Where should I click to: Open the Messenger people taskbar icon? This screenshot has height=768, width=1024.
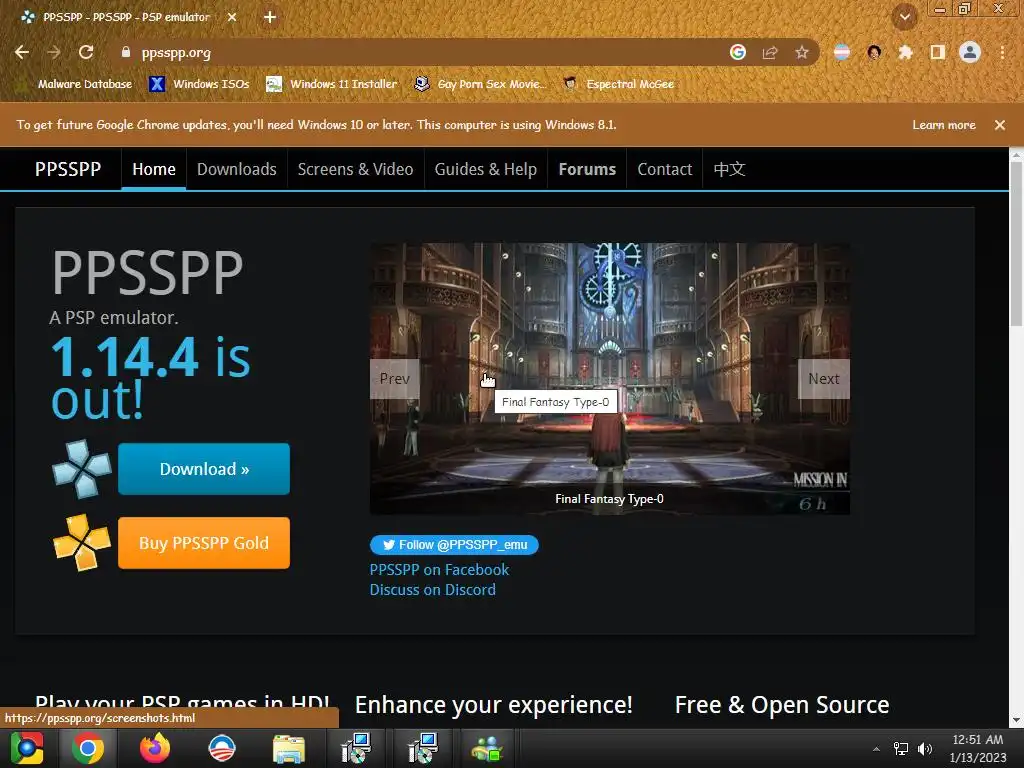(487, 748)
